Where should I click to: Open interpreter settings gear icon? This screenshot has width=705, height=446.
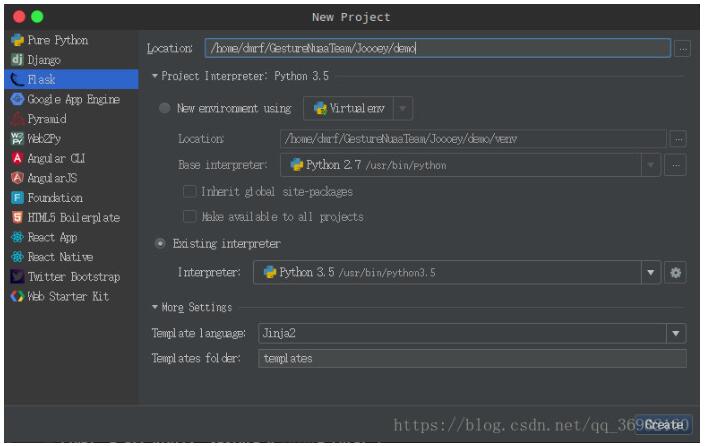[x=676, y=272]
